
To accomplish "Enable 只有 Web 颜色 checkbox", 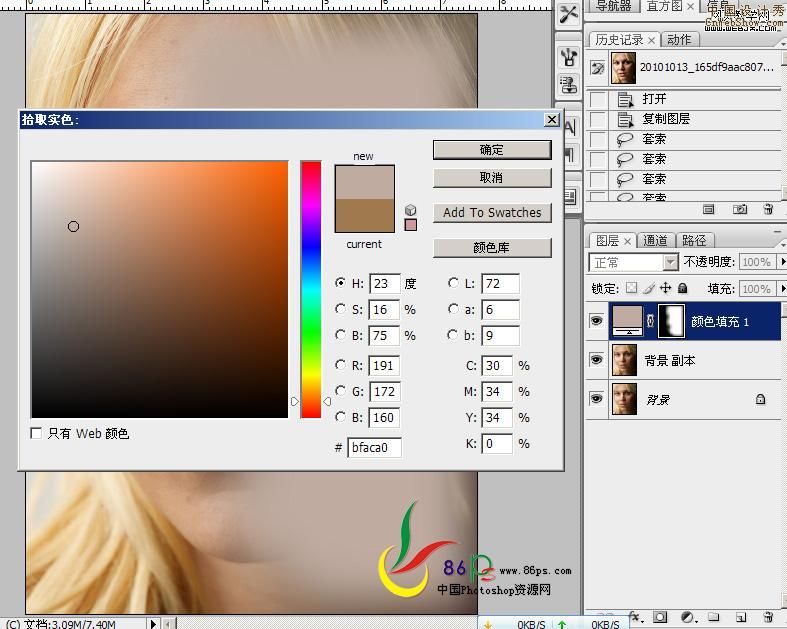I will [x=36, y=433].
